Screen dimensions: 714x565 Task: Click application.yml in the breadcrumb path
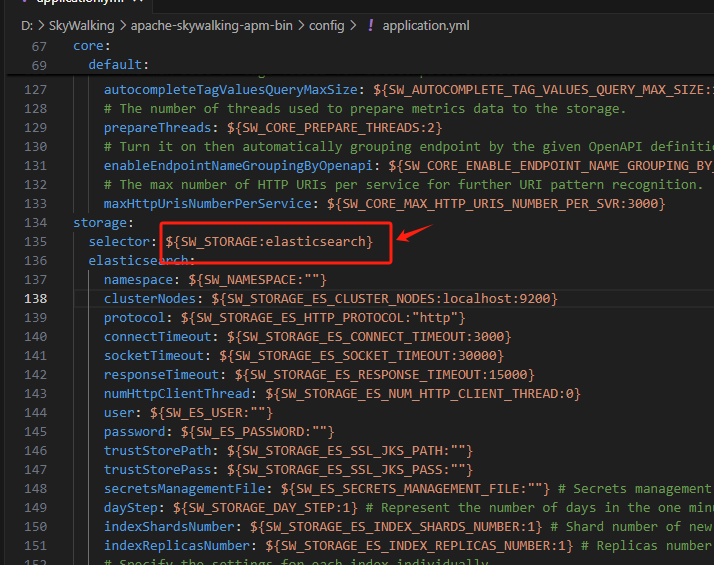[x=426, y=25]
